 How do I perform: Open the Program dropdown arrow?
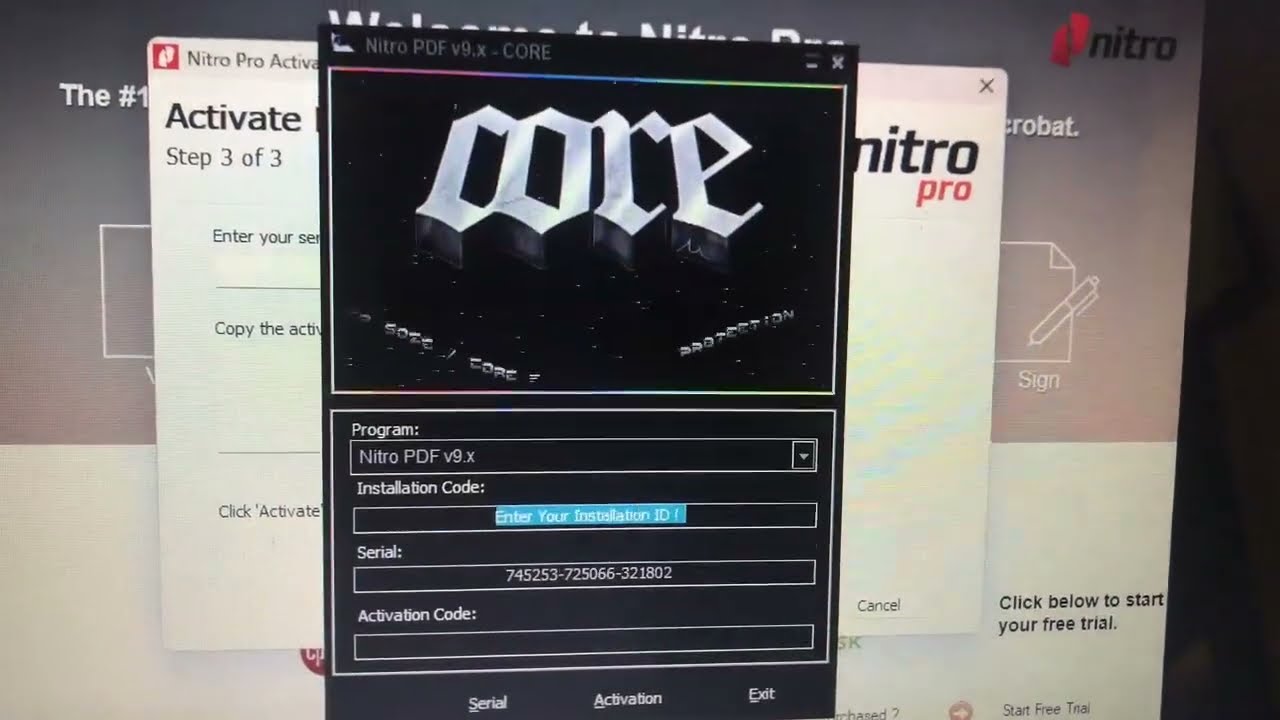[802, 457]
